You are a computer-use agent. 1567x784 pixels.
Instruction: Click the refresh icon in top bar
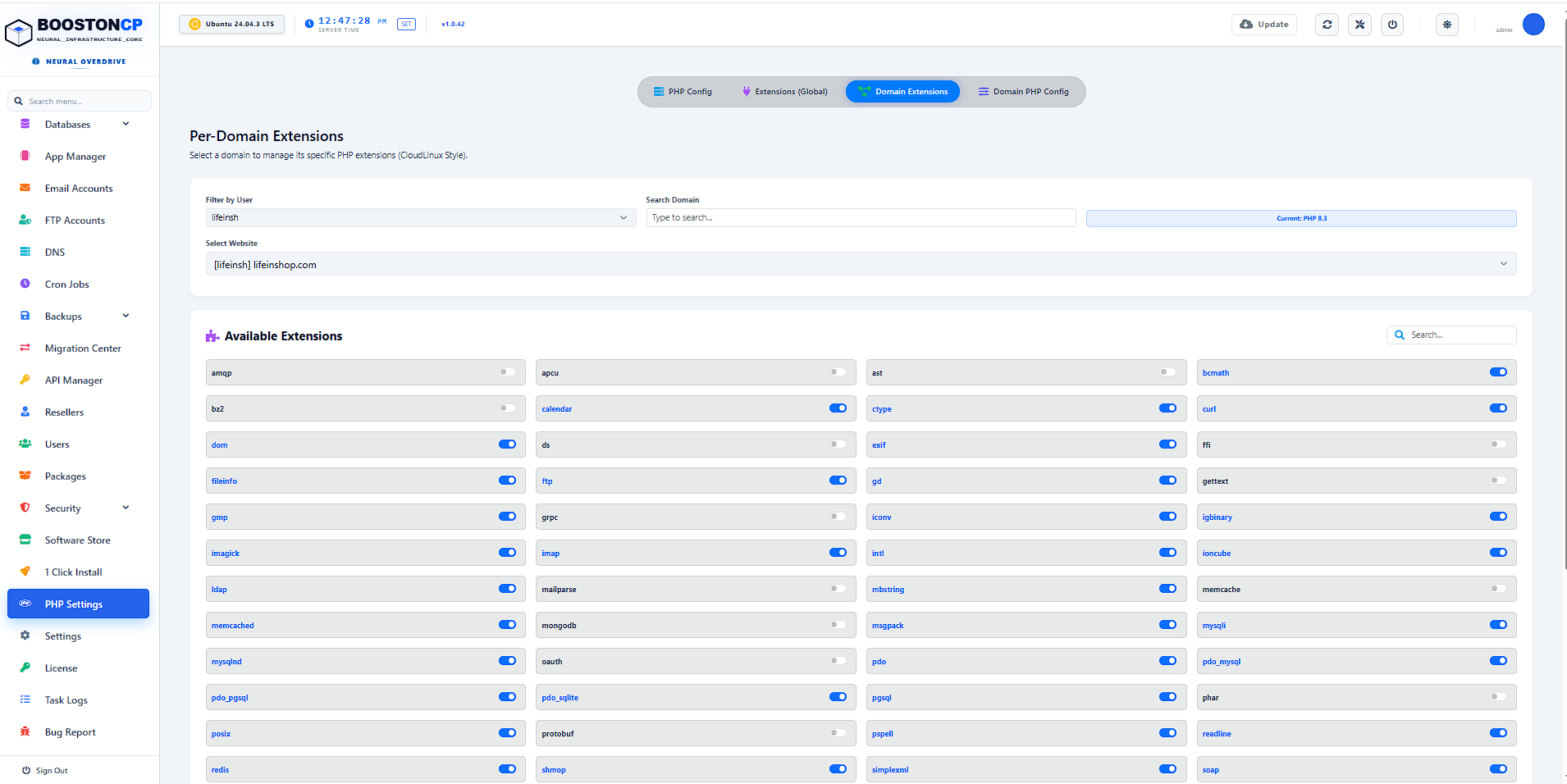click(x=1327, y=25)
